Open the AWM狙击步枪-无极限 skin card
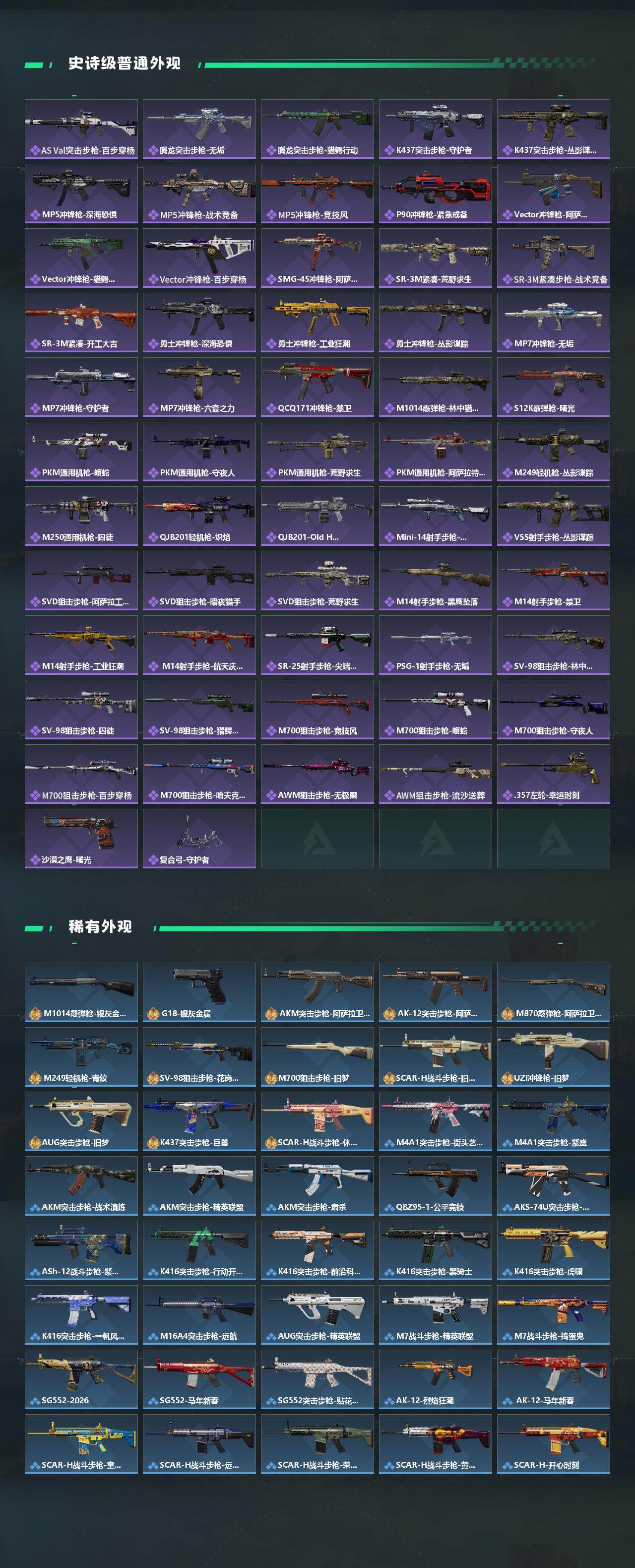The width and height of the screenshot is (635, 1568). [317, 774]
